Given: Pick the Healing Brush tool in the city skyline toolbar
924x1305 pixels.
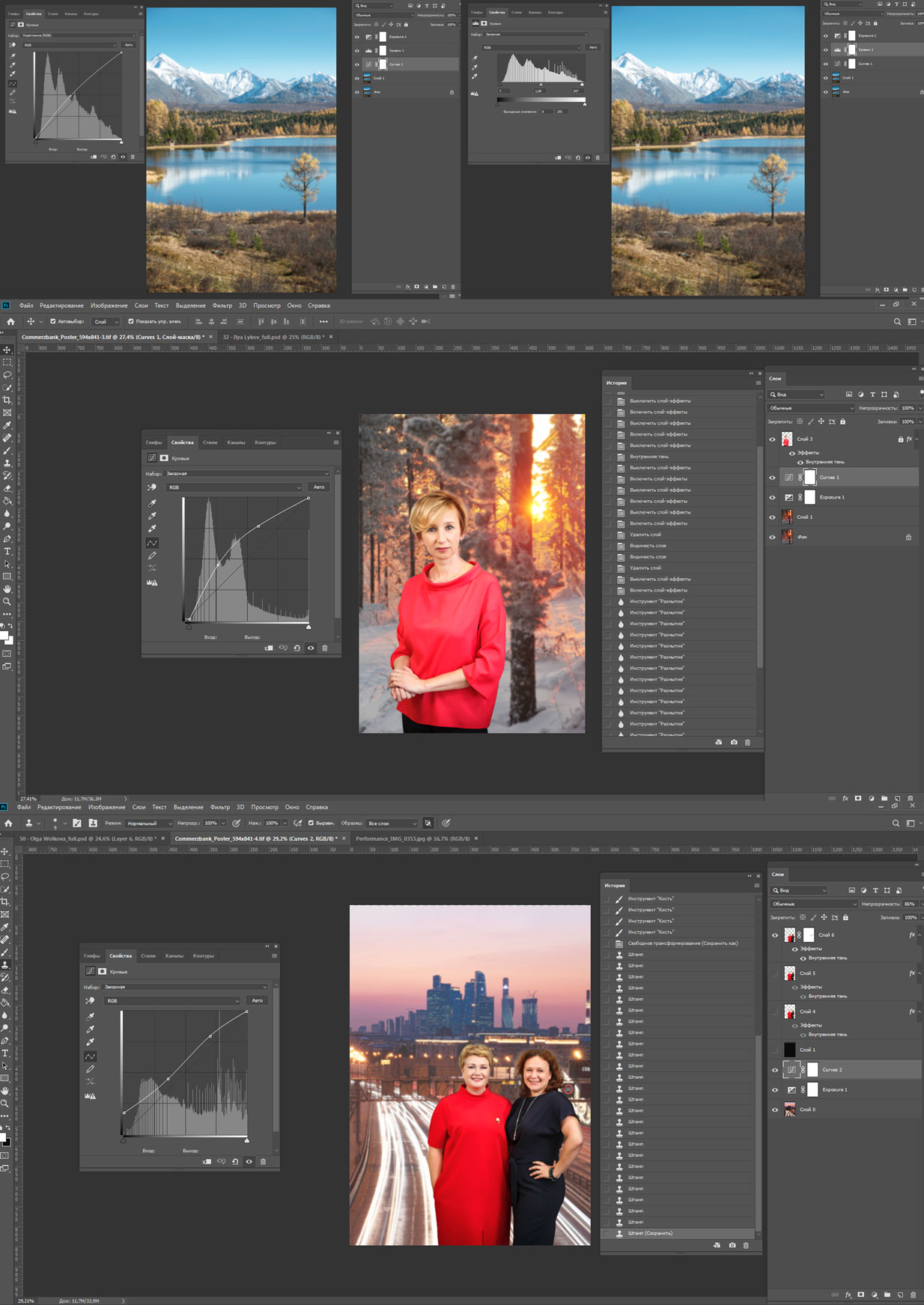Looking at the screenshot, I should [5, 940].
